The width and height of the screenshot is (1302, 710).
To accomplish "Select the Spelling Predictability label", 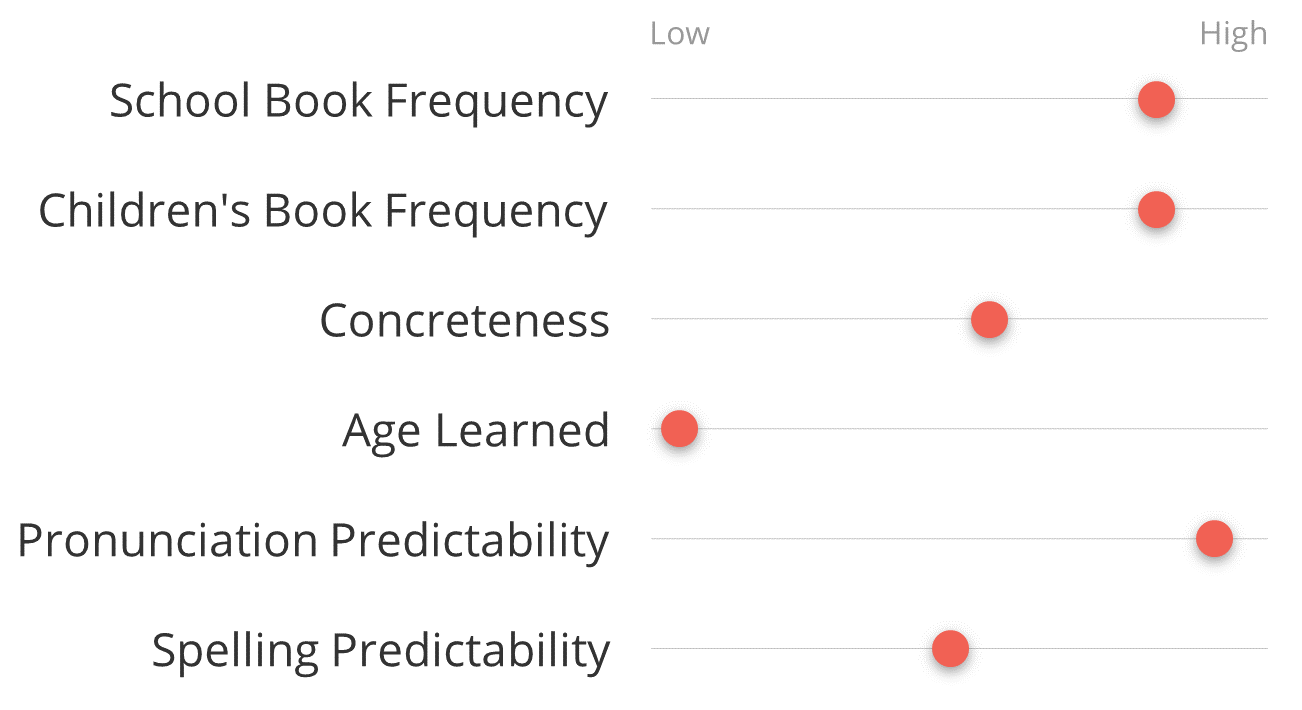I will click(380, 651).
